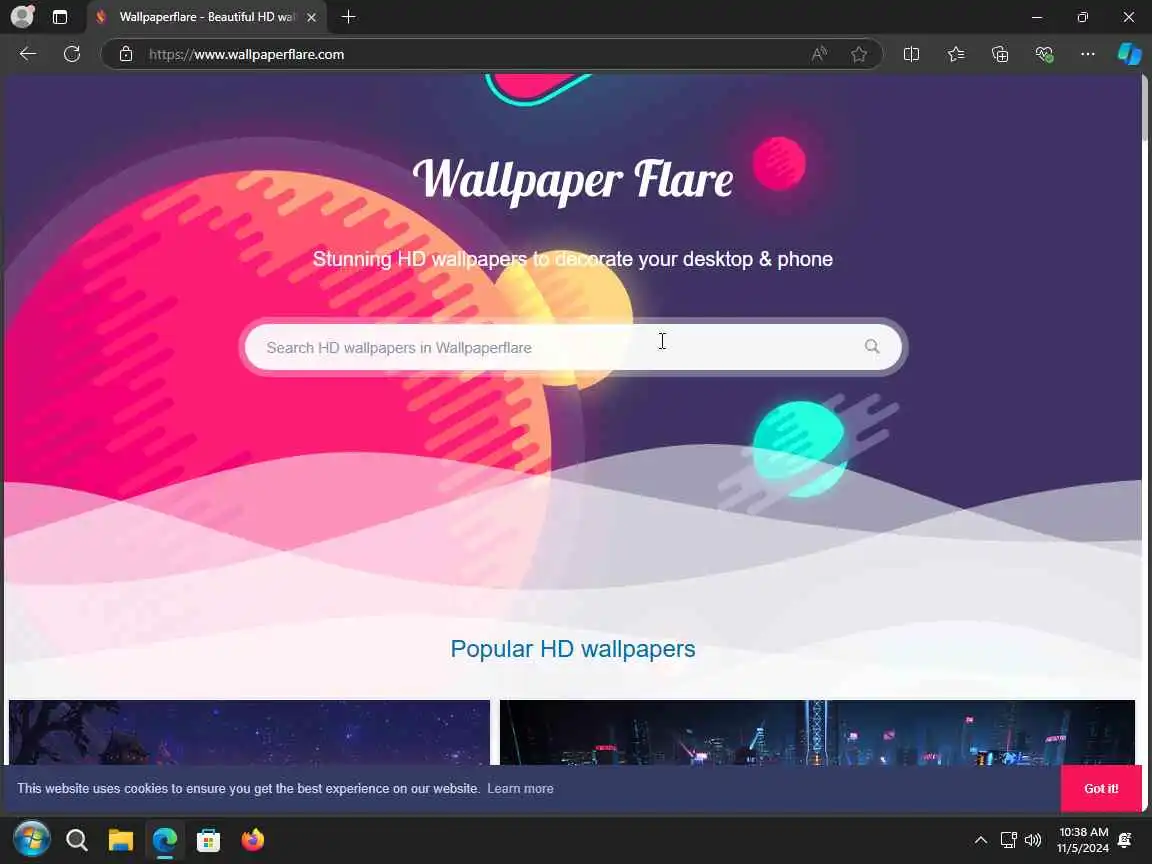The height and width of the screenshot is (864, 1152).
Task: Open the Windows Start button
Action: click(32, 839)
